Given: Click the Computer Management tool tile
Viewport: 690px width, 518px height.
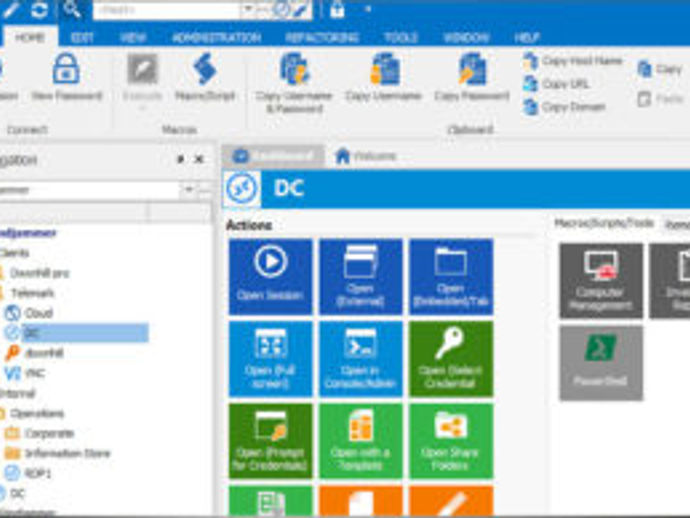Looking at the screenshot, I should pyautogui.click(x=601, y=281).
